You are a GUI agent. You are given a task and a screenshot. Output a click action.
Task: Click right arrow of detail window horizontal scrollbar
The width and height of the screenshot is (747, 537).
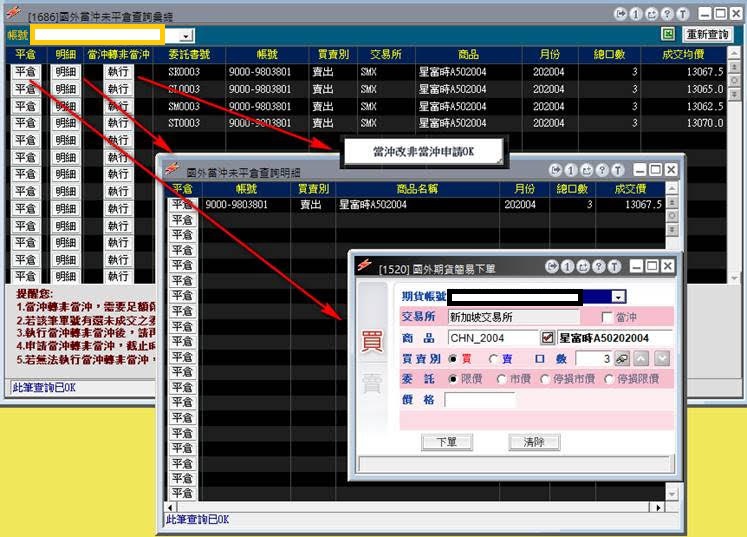pyautogui.click(x=658, y=507)
